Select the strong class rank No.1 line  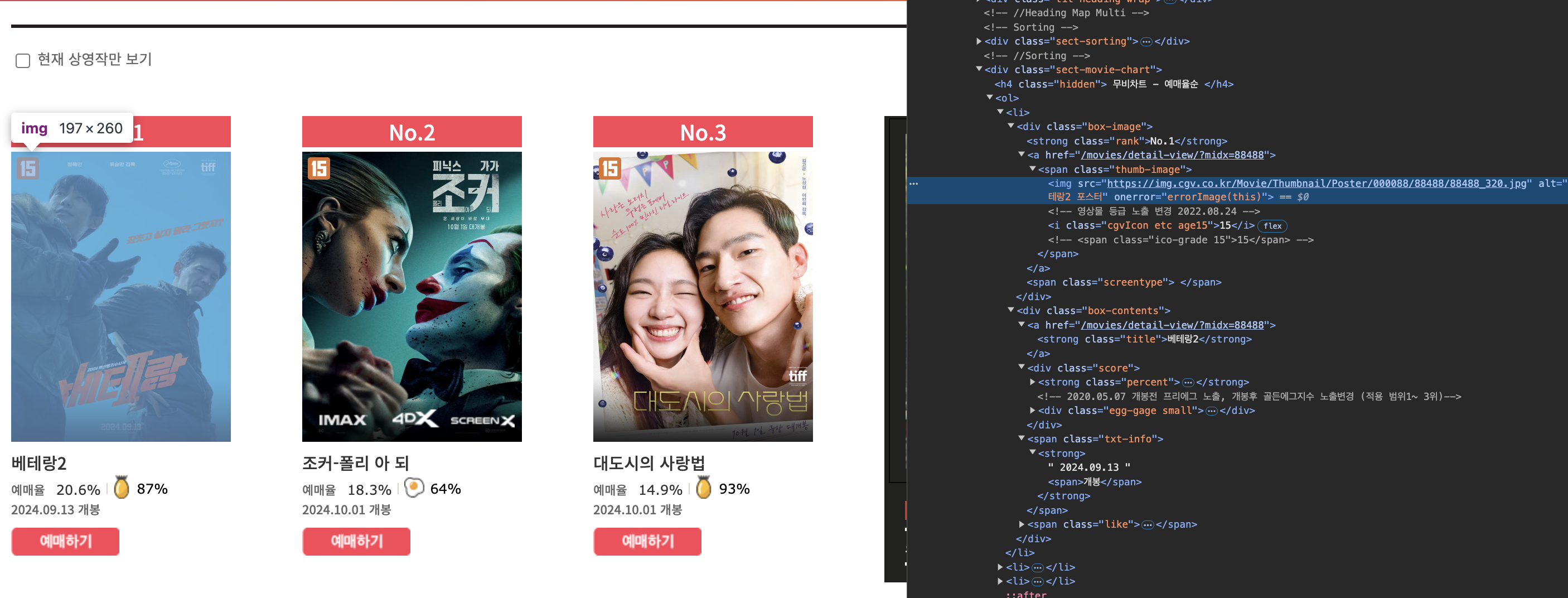point(1127,141)
